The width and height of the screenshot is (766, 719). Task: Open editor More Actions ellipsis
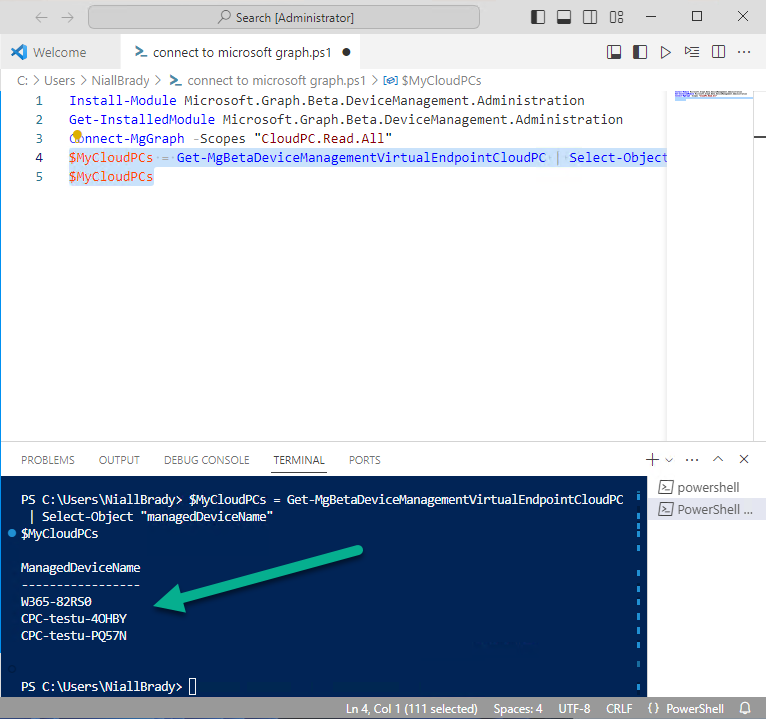tap(744, 52)
